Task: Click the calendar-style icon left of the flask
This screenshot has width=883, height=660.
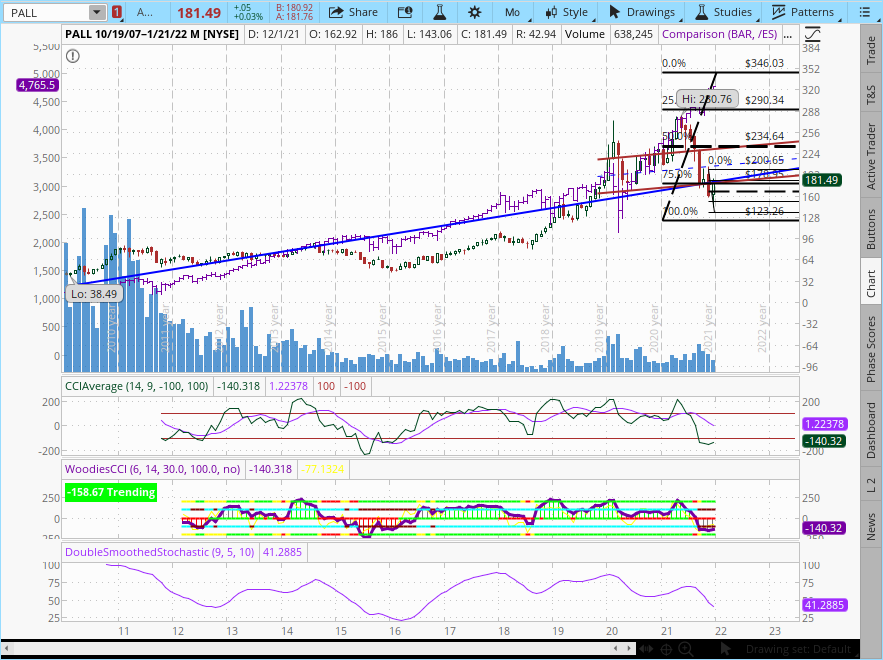Action: (405, 12)
